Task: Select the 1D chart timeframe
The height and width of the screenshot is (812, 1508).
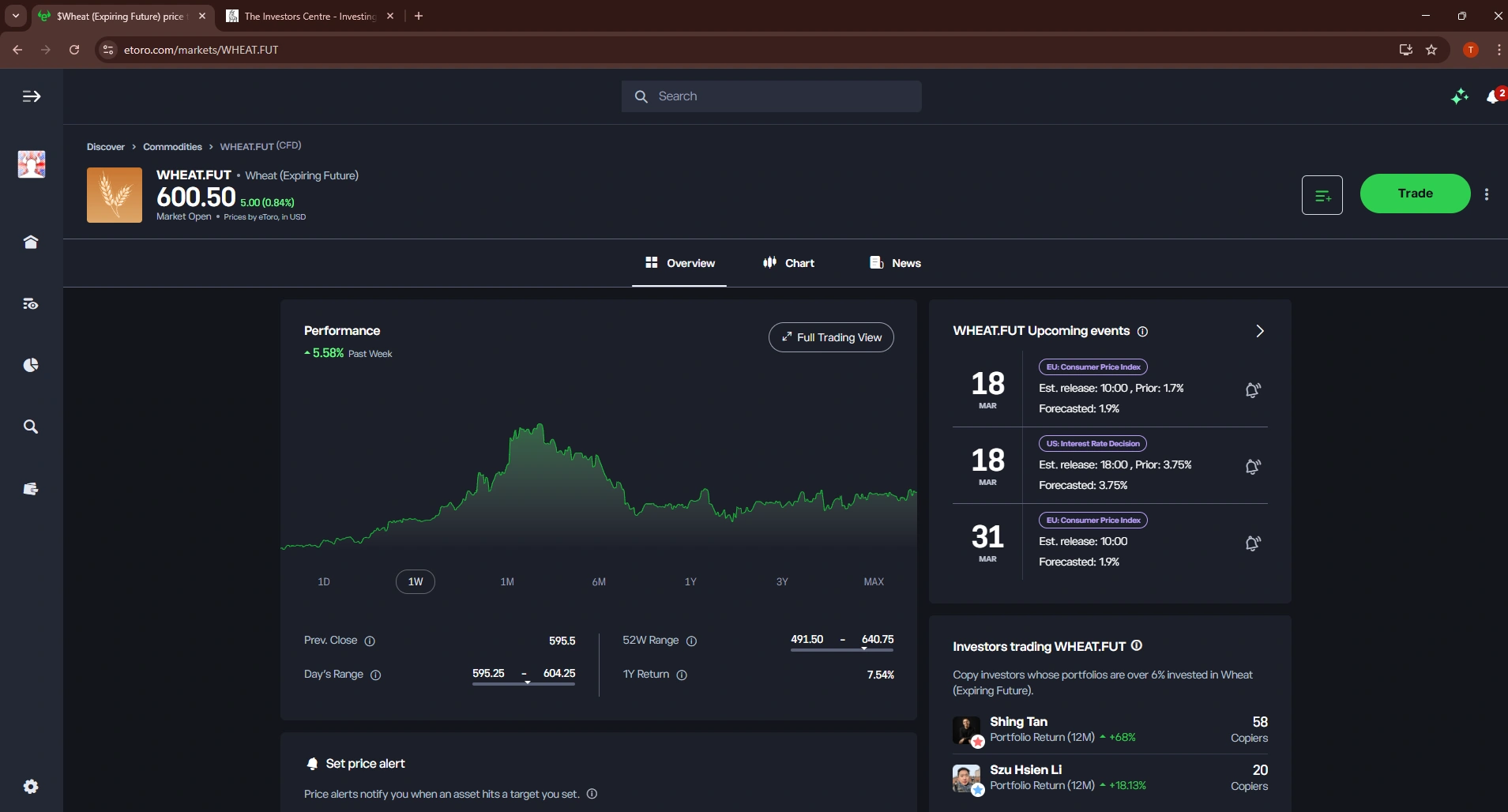Action: tap(324, 582)
